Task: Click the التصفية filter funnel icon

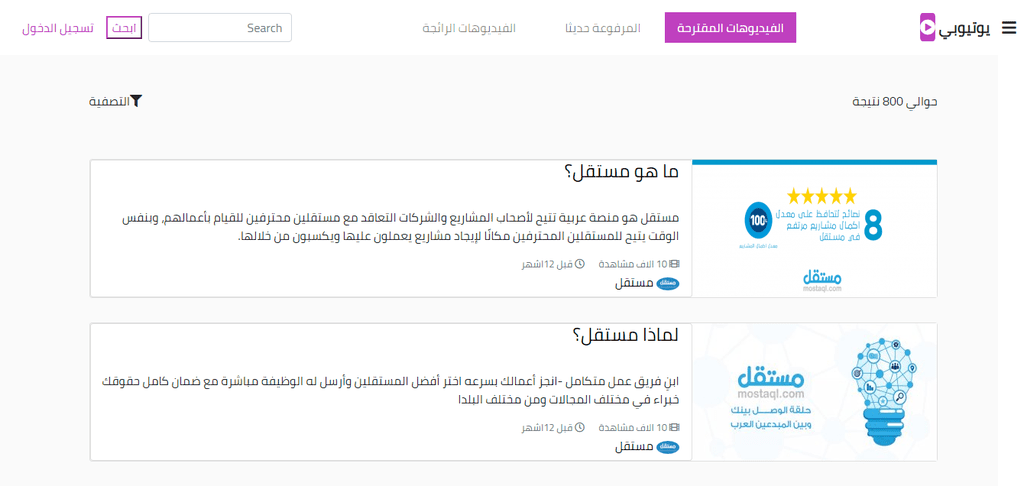Action: 136,101
